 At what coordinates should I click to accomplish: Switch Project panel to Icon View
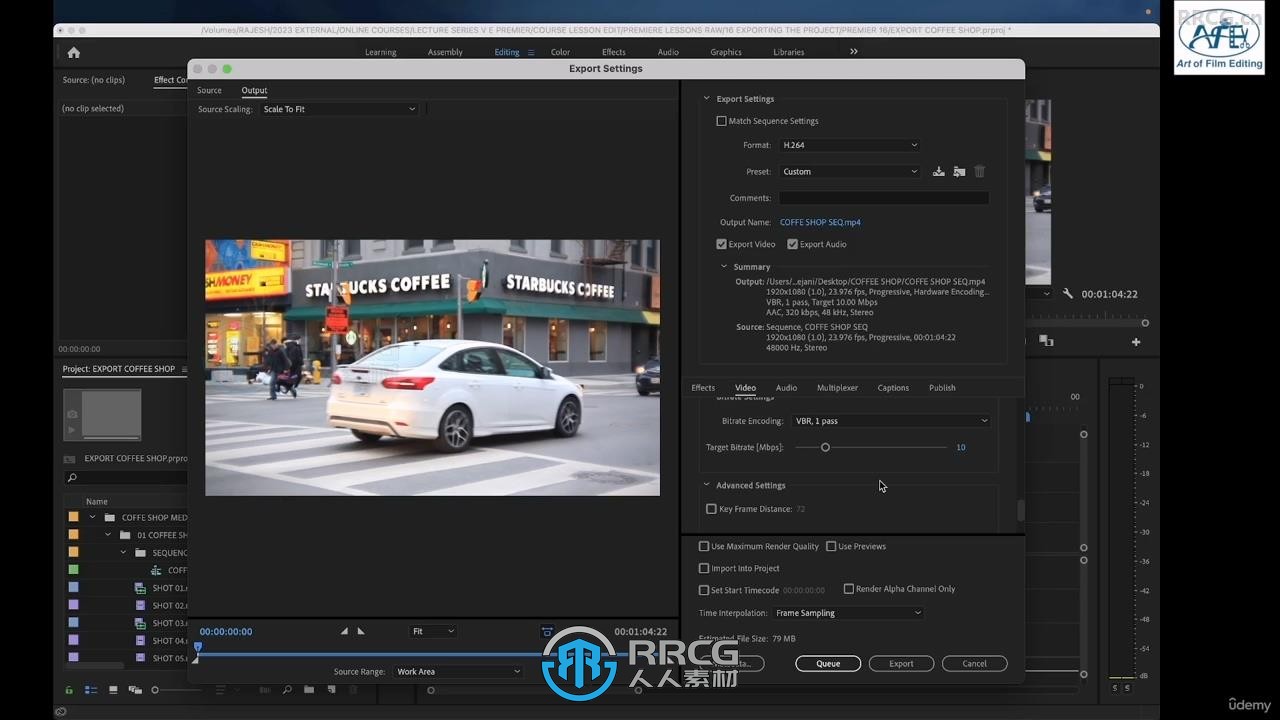tap(113, 690)
